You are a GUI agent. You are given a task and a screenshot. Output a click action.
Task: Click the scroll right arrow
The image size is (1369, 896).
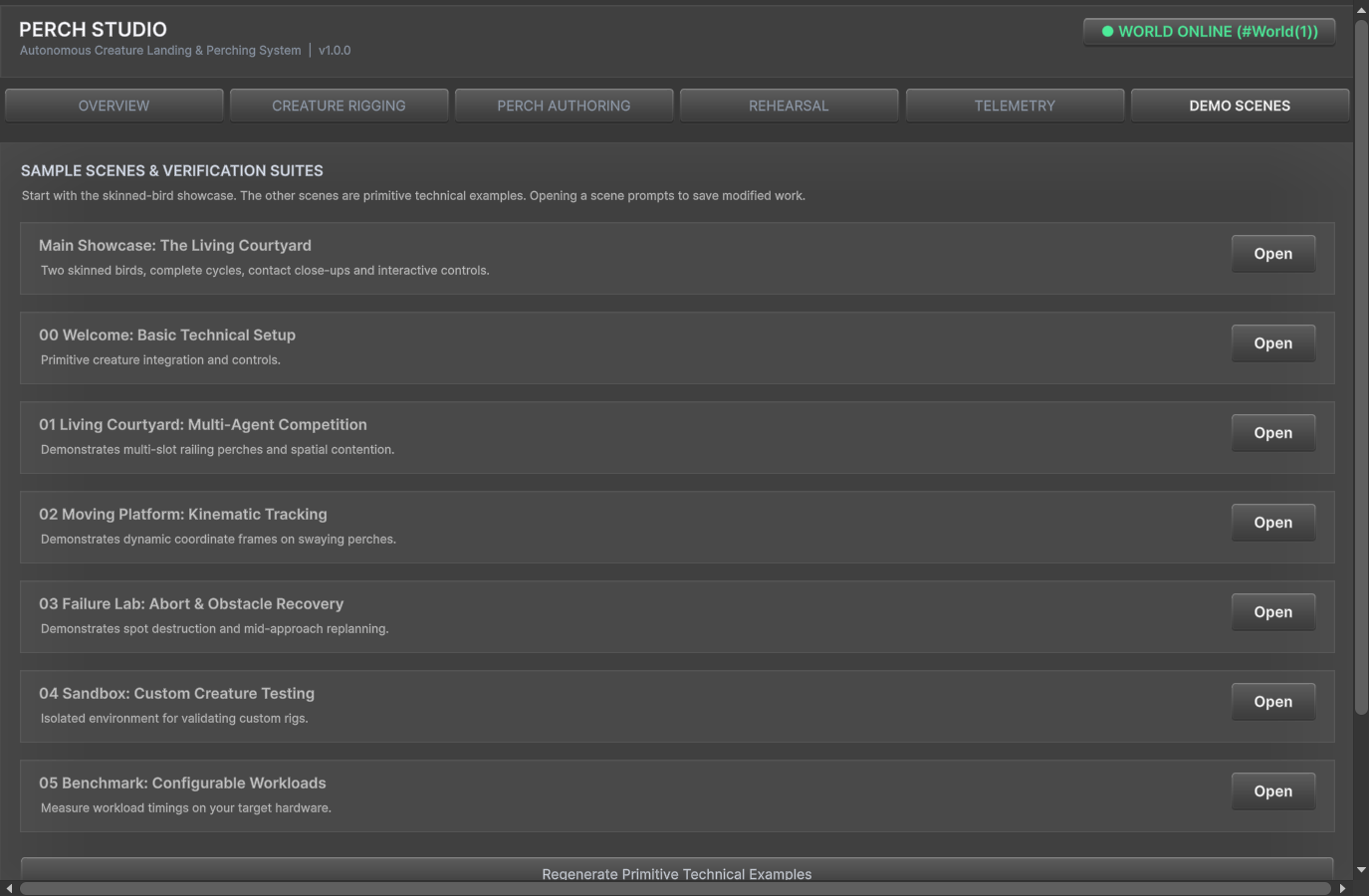click(1342, 888)
